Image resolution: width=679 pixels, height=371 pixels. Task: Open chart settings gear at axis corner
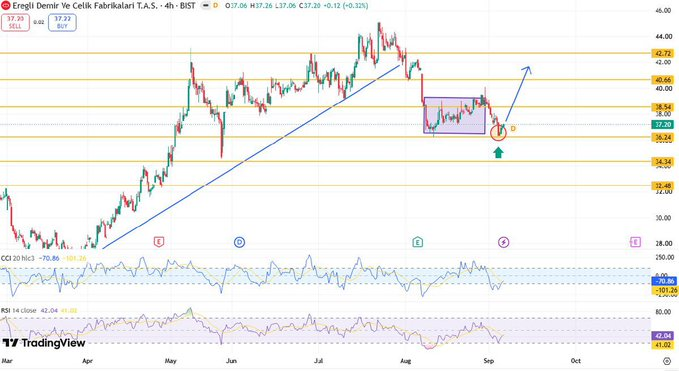(666, 361)
